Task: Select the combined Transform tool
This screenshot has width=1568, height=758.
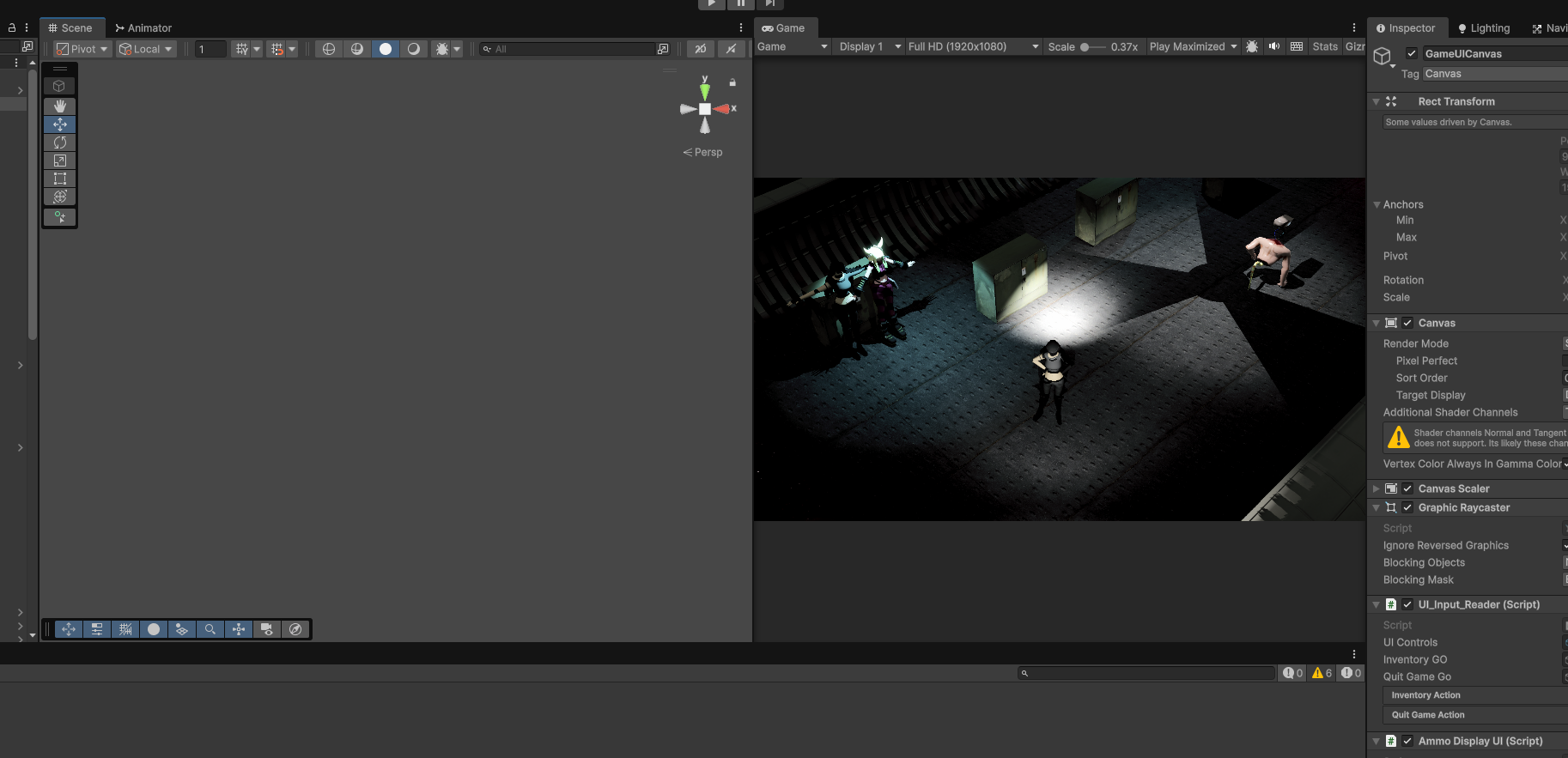Action: [x=60, y=197]
